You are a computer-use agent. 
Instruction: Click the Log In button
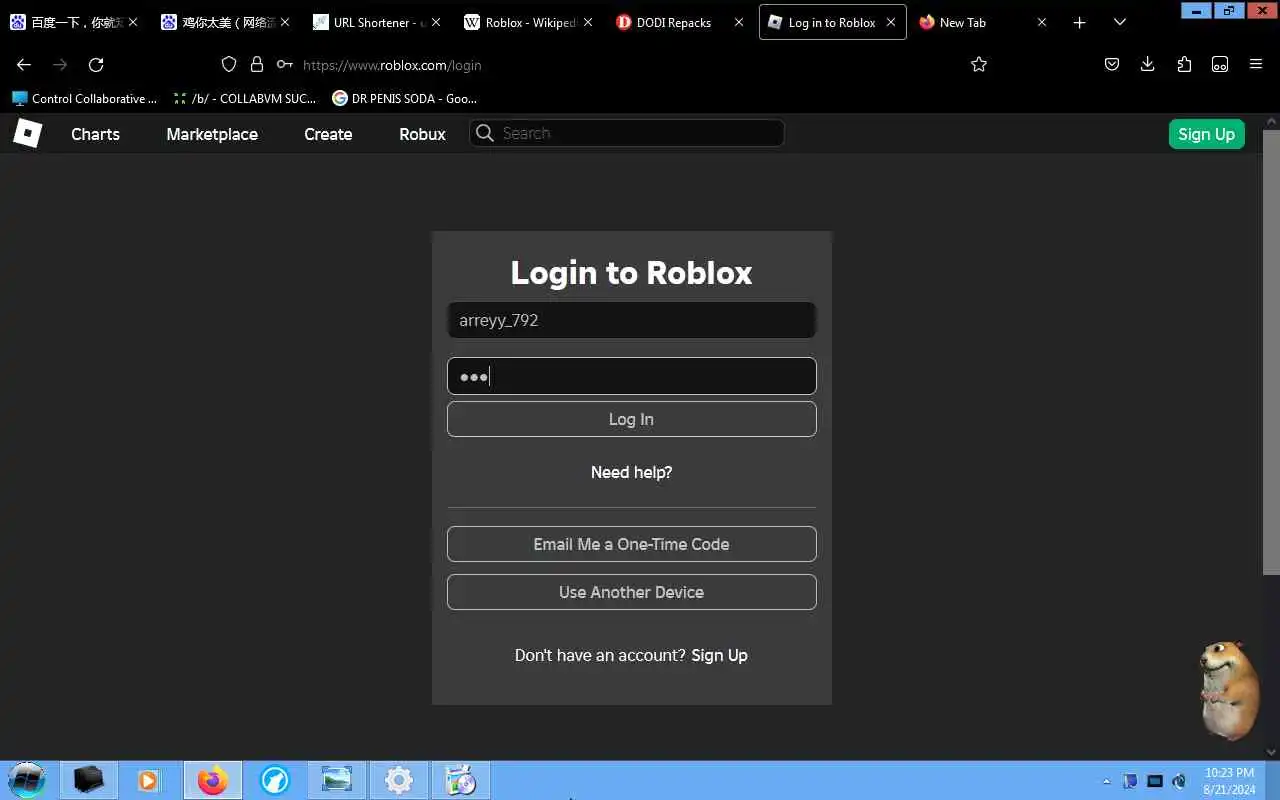pyautogui.click(x=631, y=419)
